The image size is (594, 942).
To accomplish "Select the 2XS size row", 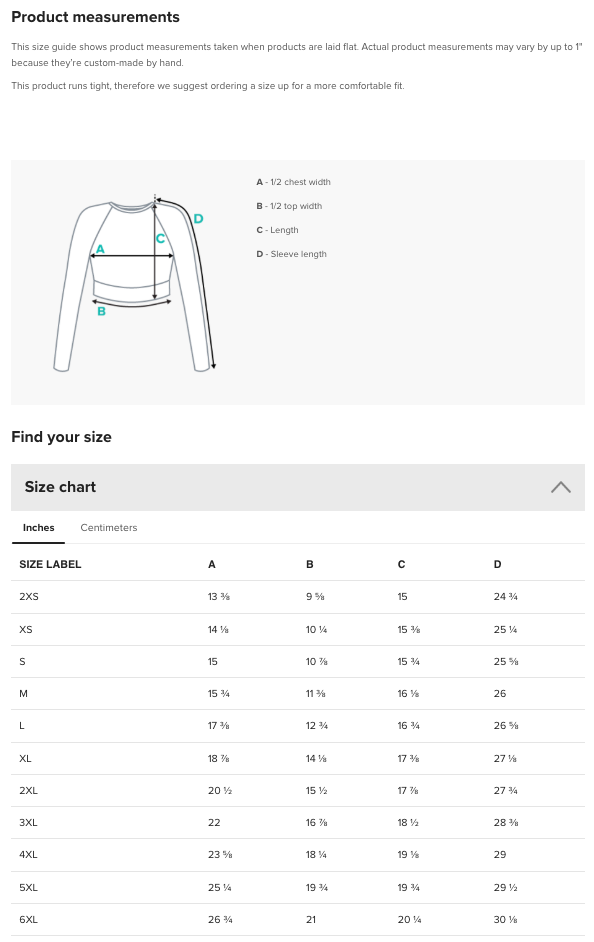I will (x=29, y=597).
